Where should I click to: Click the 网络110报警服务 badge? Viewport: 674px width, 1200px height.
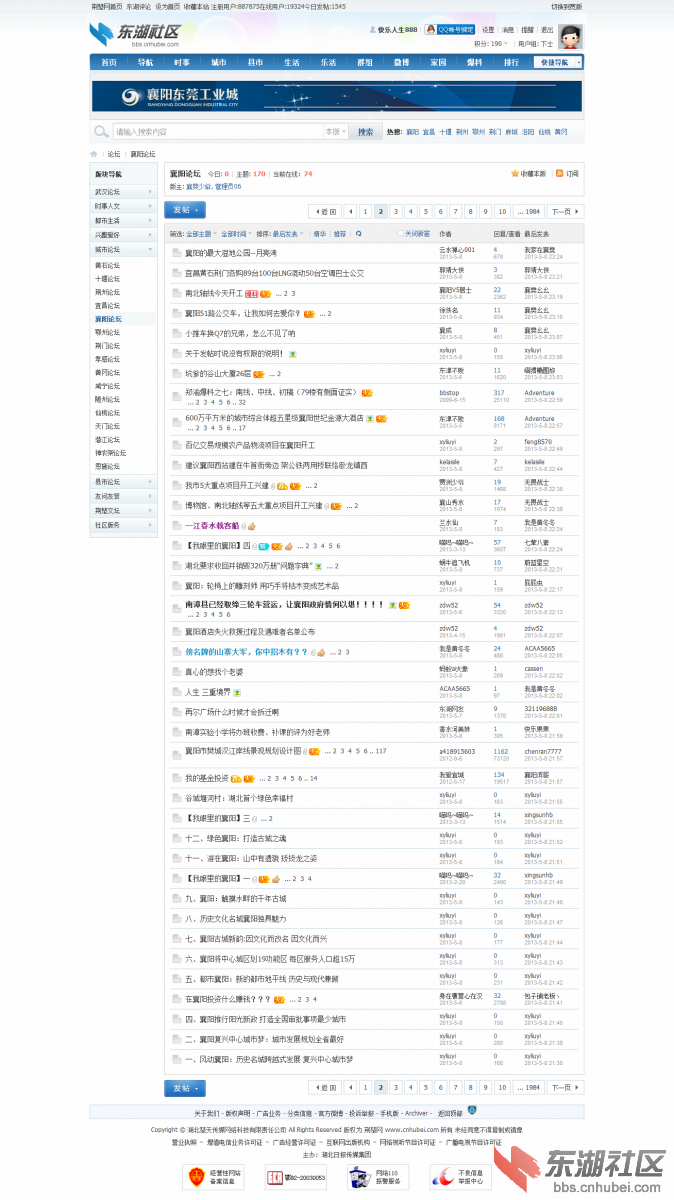coord(378,1177)
